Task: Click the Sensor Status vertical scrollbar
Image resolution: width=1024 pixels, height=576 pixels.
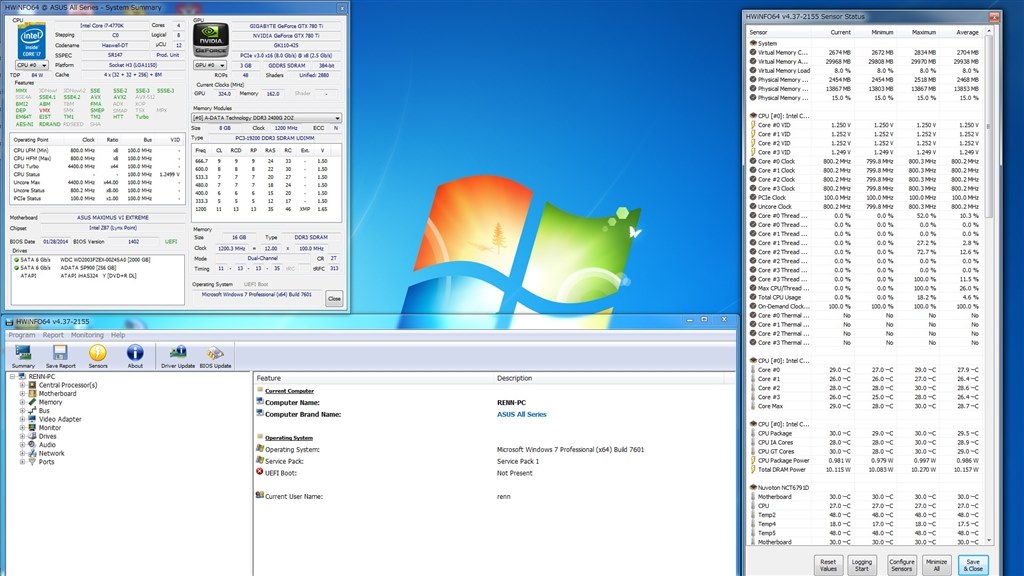Action: pos(989,286)
